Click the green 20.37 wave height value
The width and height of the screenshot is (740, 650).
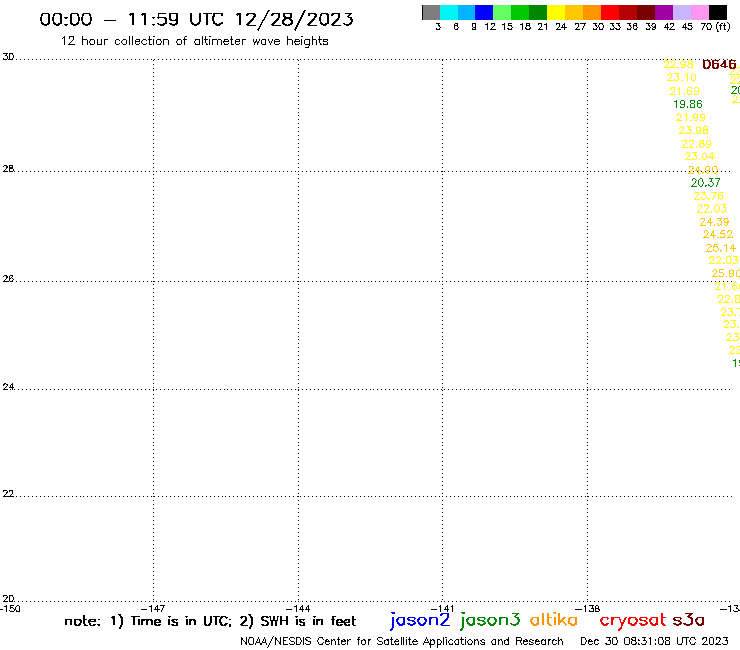[x=706, y=183]
